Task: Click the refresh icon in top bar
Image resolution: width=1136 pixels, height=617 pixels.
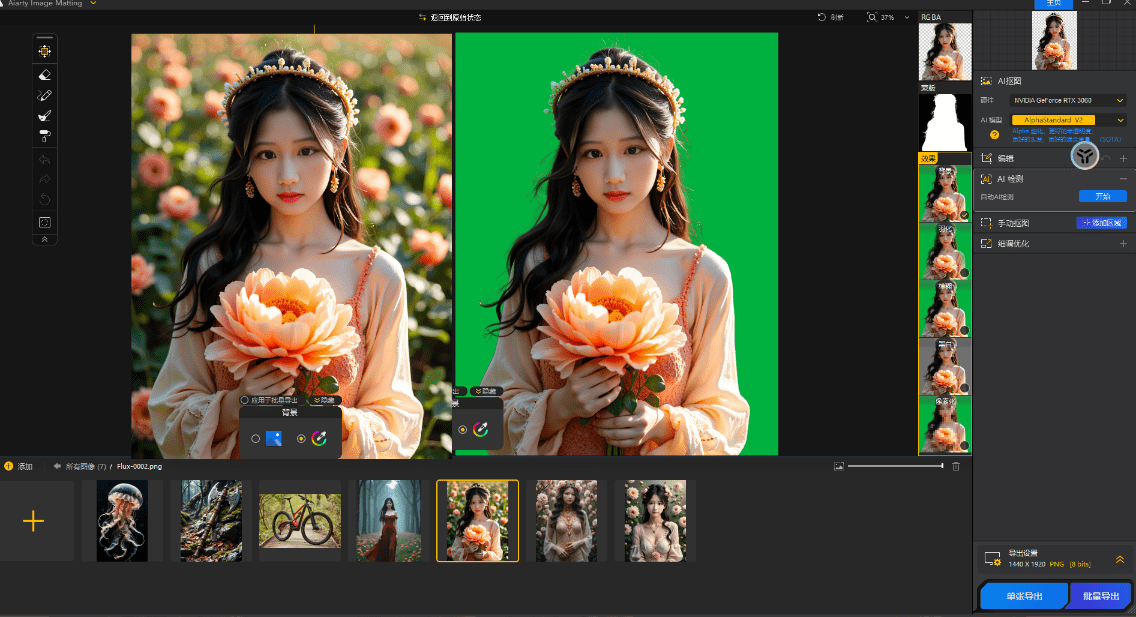Action: (x=822, y=17)
